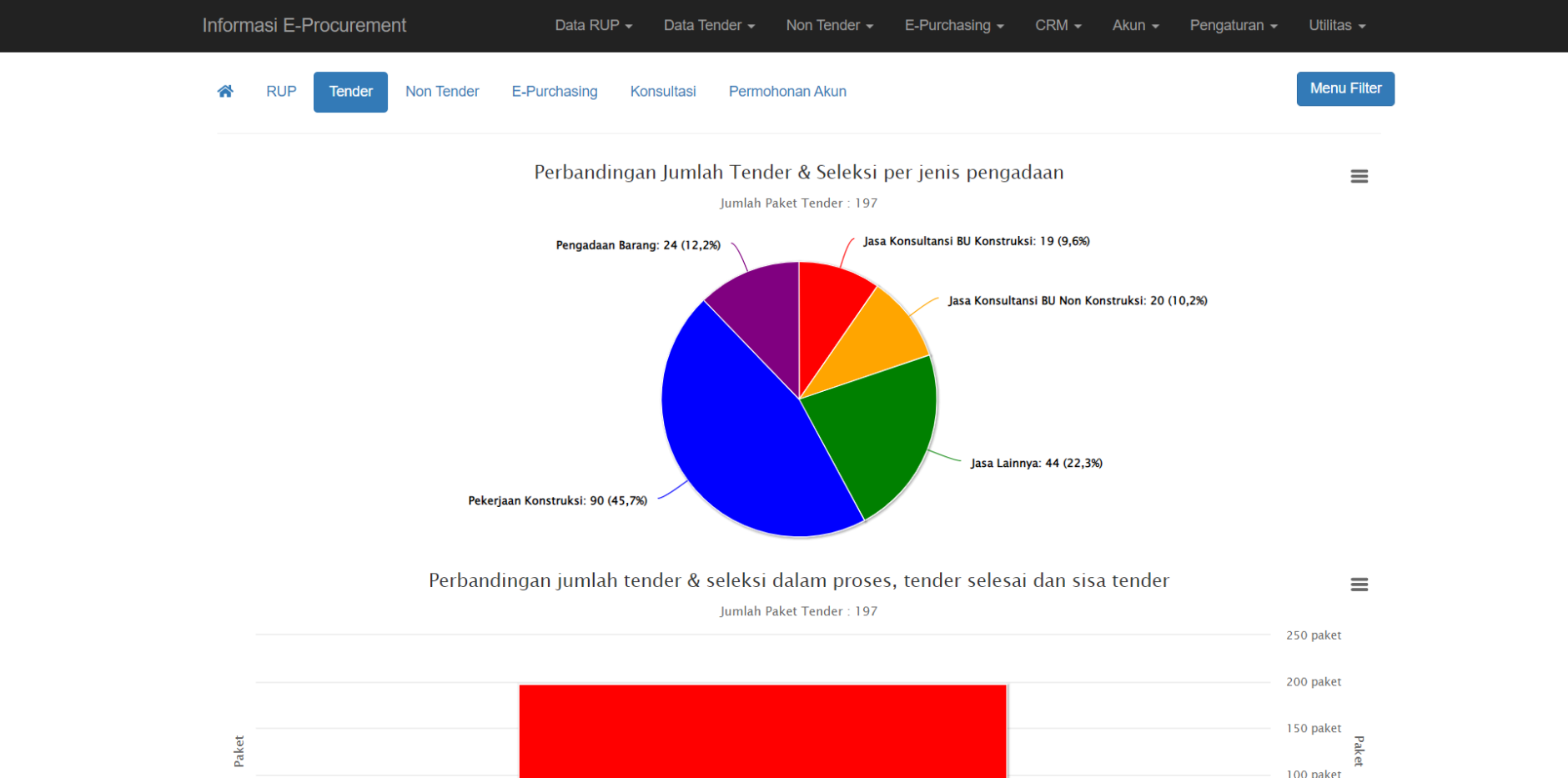
Task: Click the Menu Filter button
Action: click(1345, 88)
